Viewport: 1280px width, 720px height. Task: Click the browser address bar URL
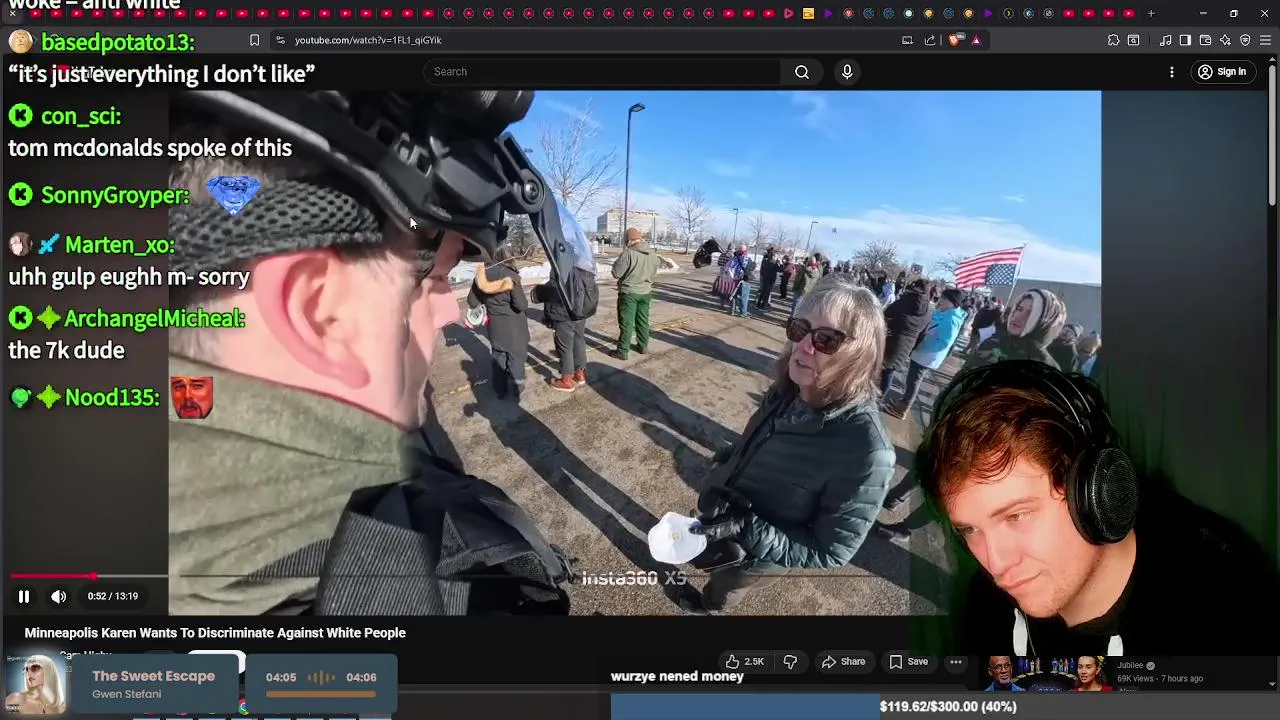368,40
